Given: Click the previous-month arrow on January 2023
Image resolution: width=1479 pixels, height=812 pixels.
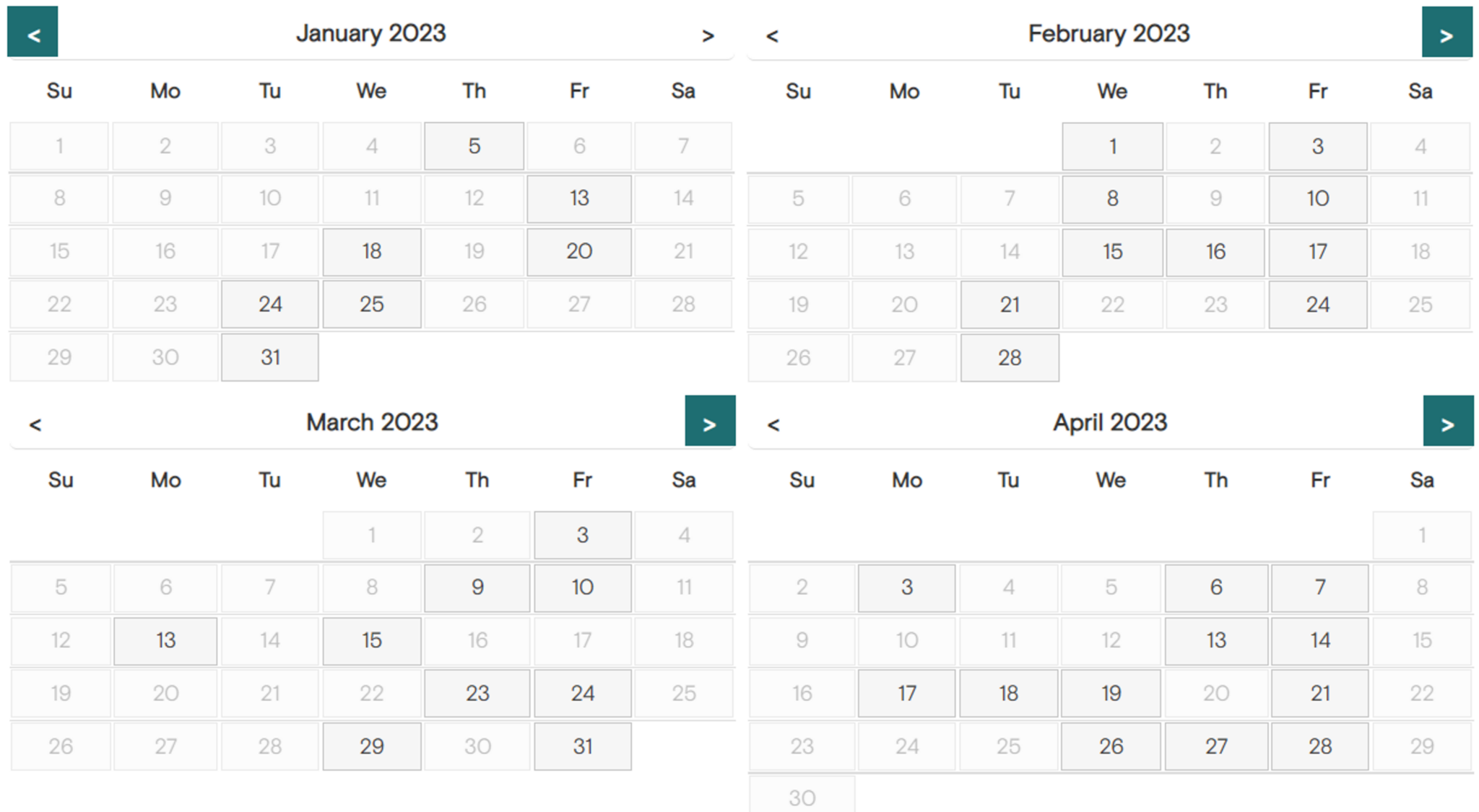Looking at the screenshot, I should click(32, 32).
